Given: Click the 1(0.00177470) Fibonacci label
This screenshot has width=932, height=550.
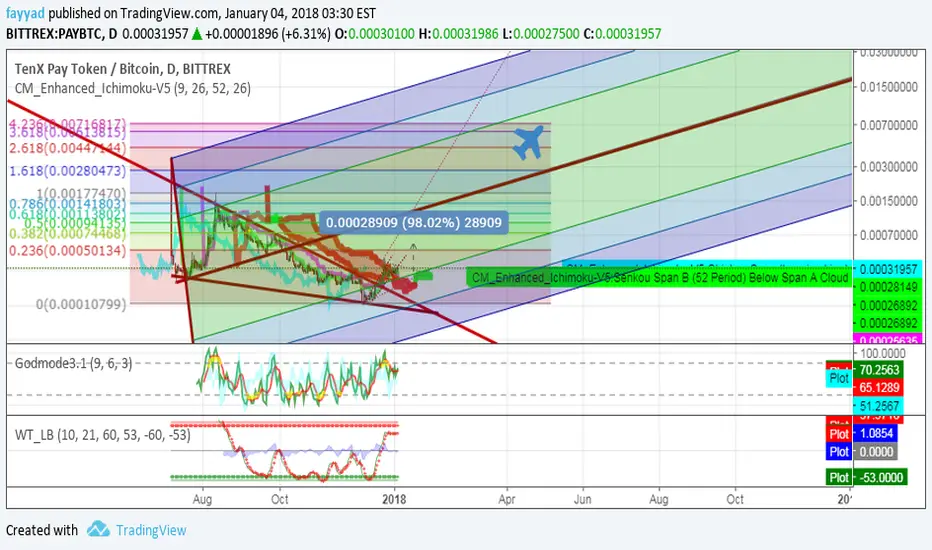Looking at the screenshot, I should tap(81, 193).
